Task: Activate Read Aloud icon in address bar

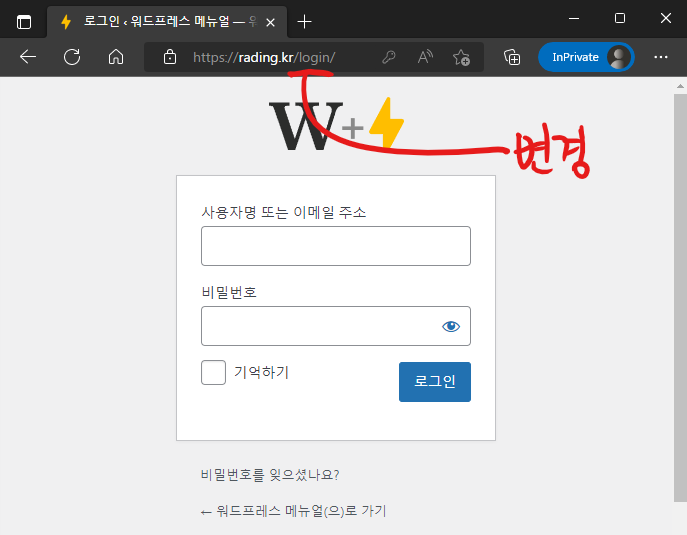Action: click(425, 57)
